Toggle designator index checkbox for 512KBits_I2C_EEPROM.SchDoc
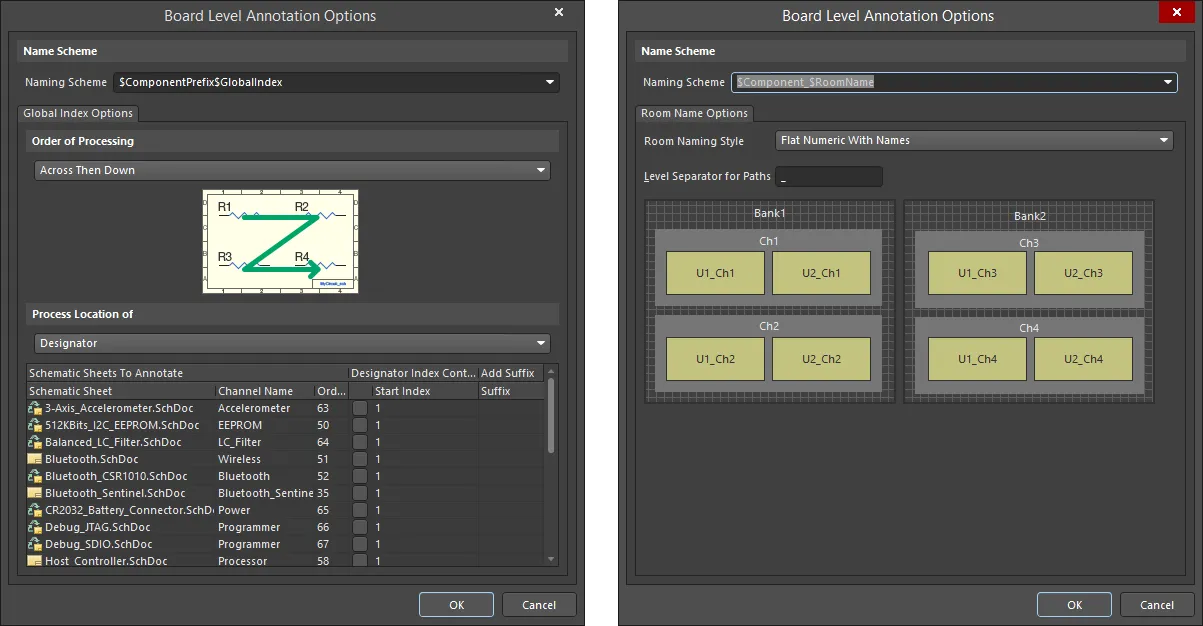Viewport: 1203px width, 626px height. [x=360, y=425]
